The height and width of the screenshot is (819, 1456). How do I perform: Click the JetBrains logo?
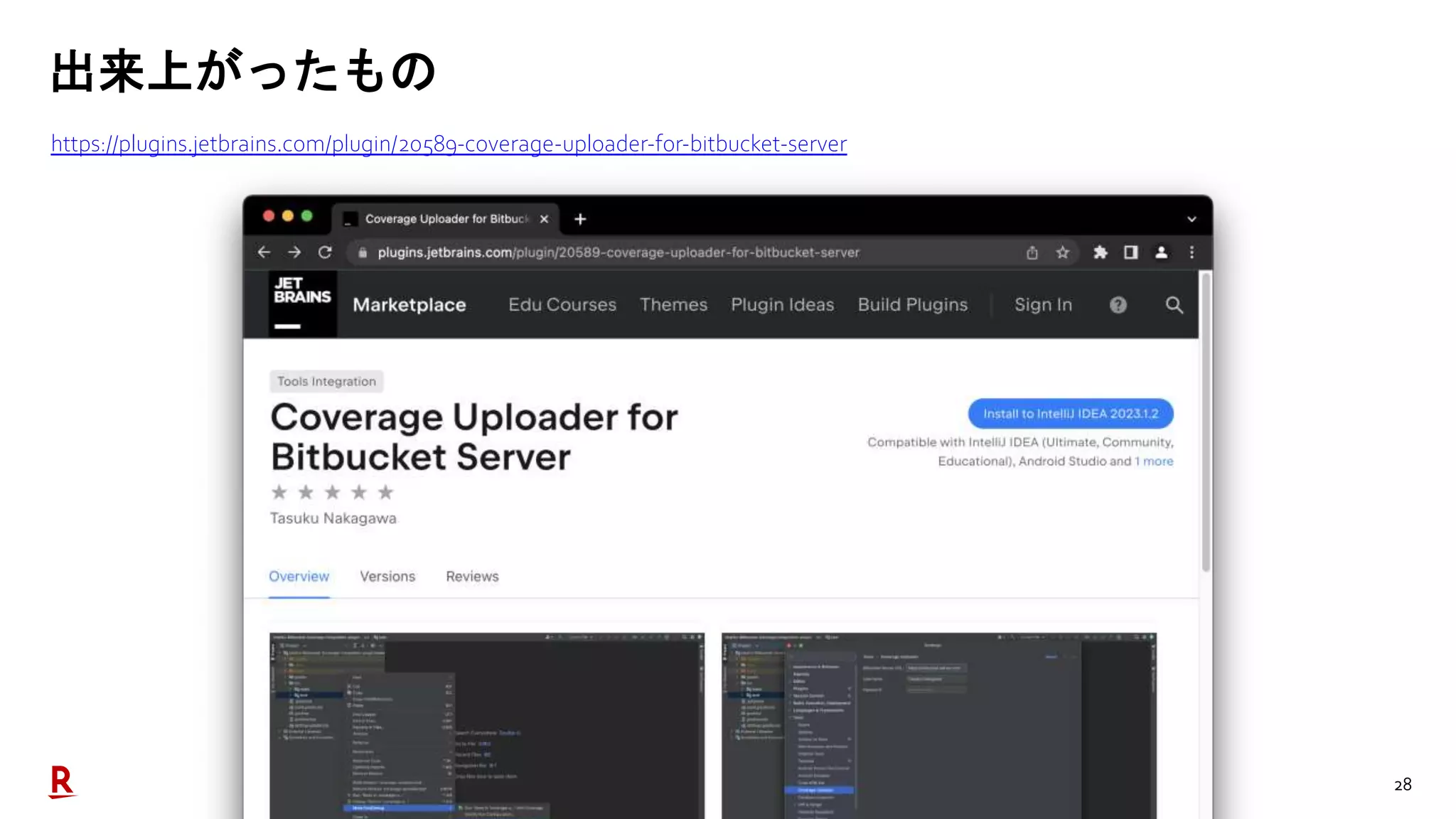302,304
